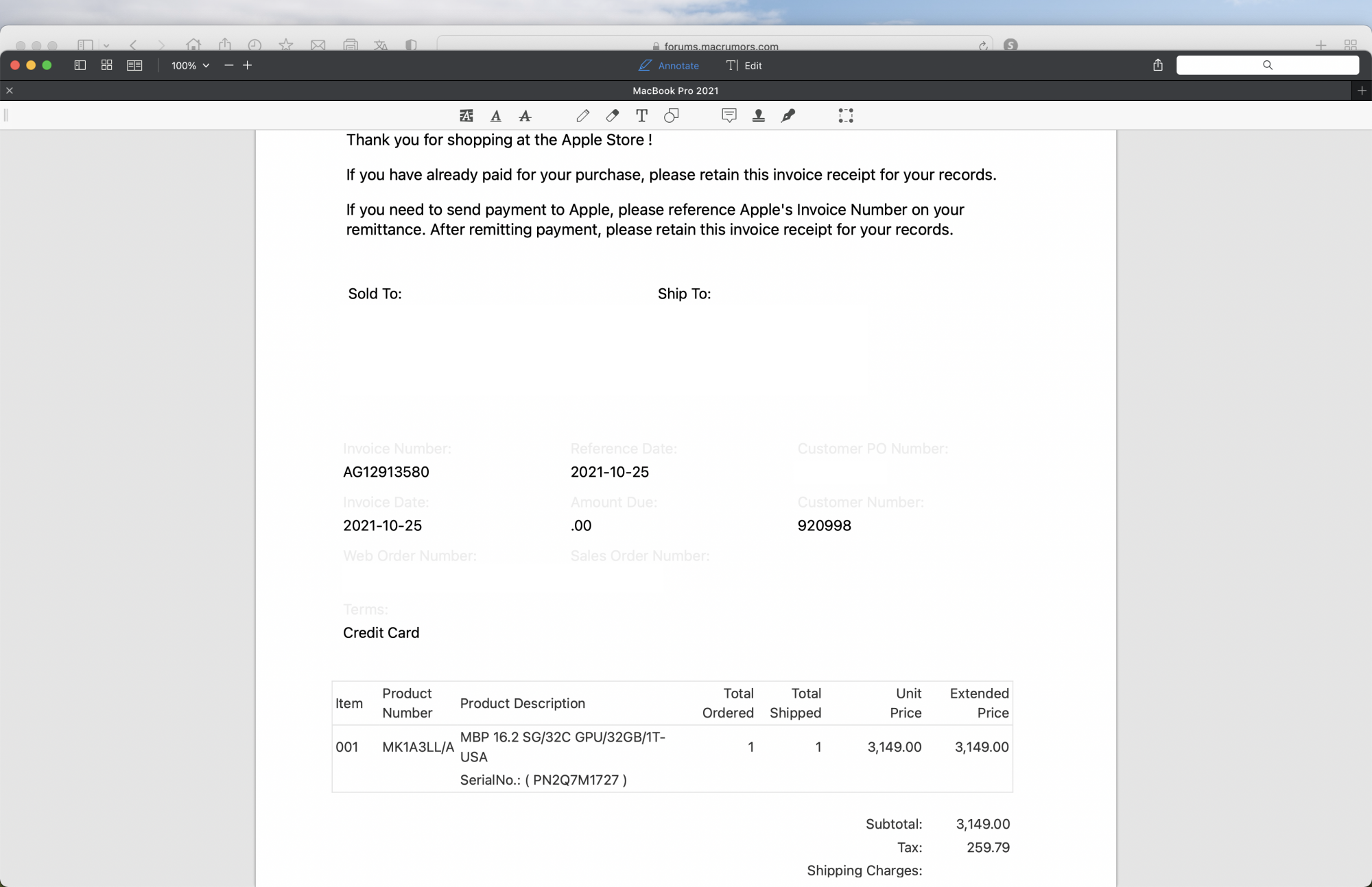Open the shapes tool

(x=672, y=116)
